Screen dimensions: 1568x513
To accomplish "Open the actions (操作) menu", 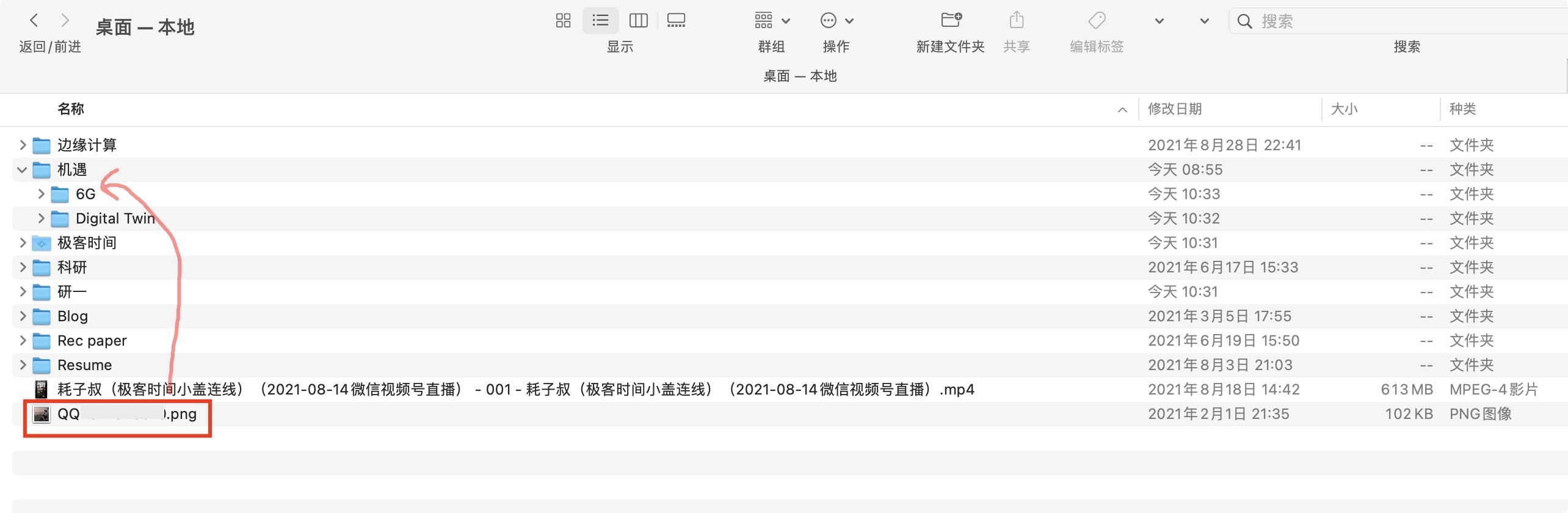I will 837,21.
